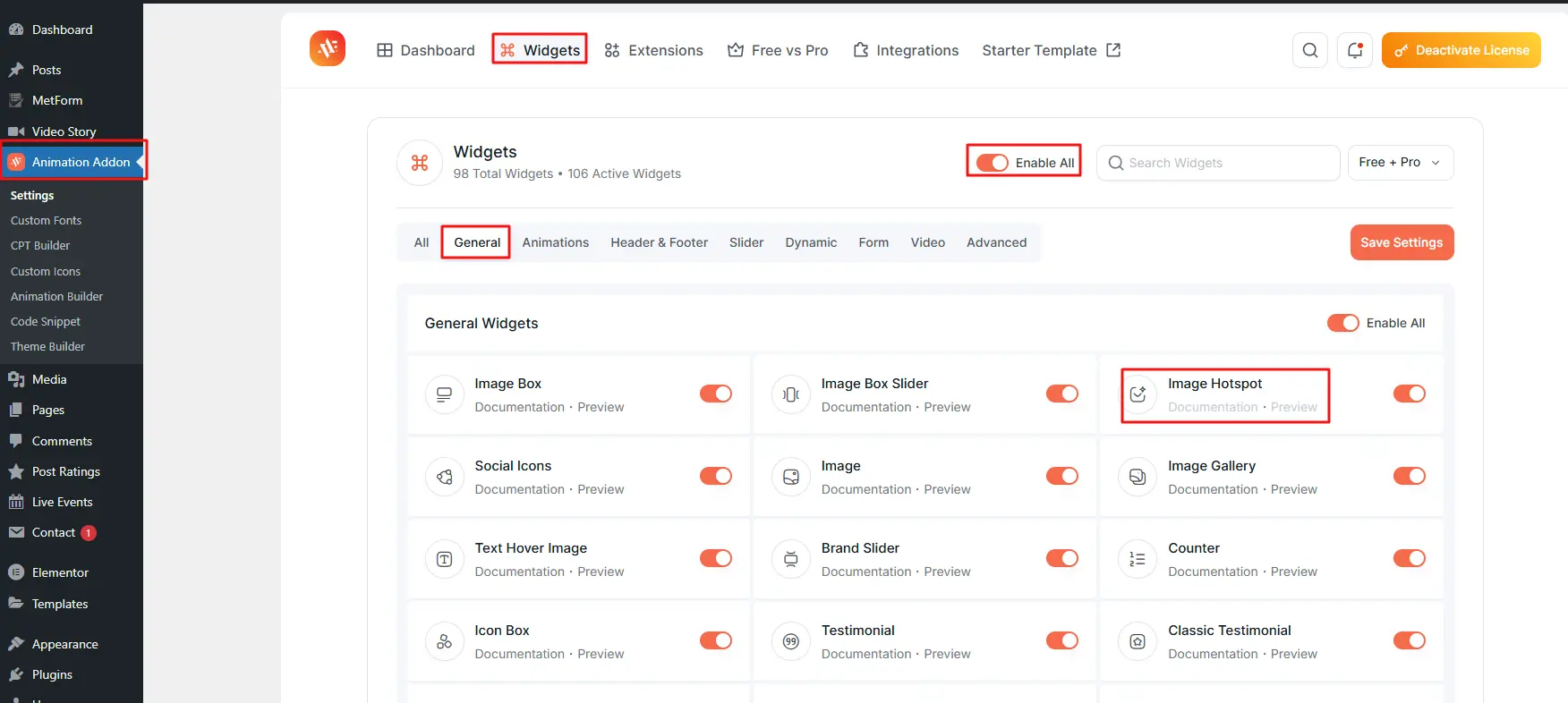The width and height of the screenshot is (1568, 703).
Task: Toggle General Widgets Enable All switch
Action: [1342, 323]
